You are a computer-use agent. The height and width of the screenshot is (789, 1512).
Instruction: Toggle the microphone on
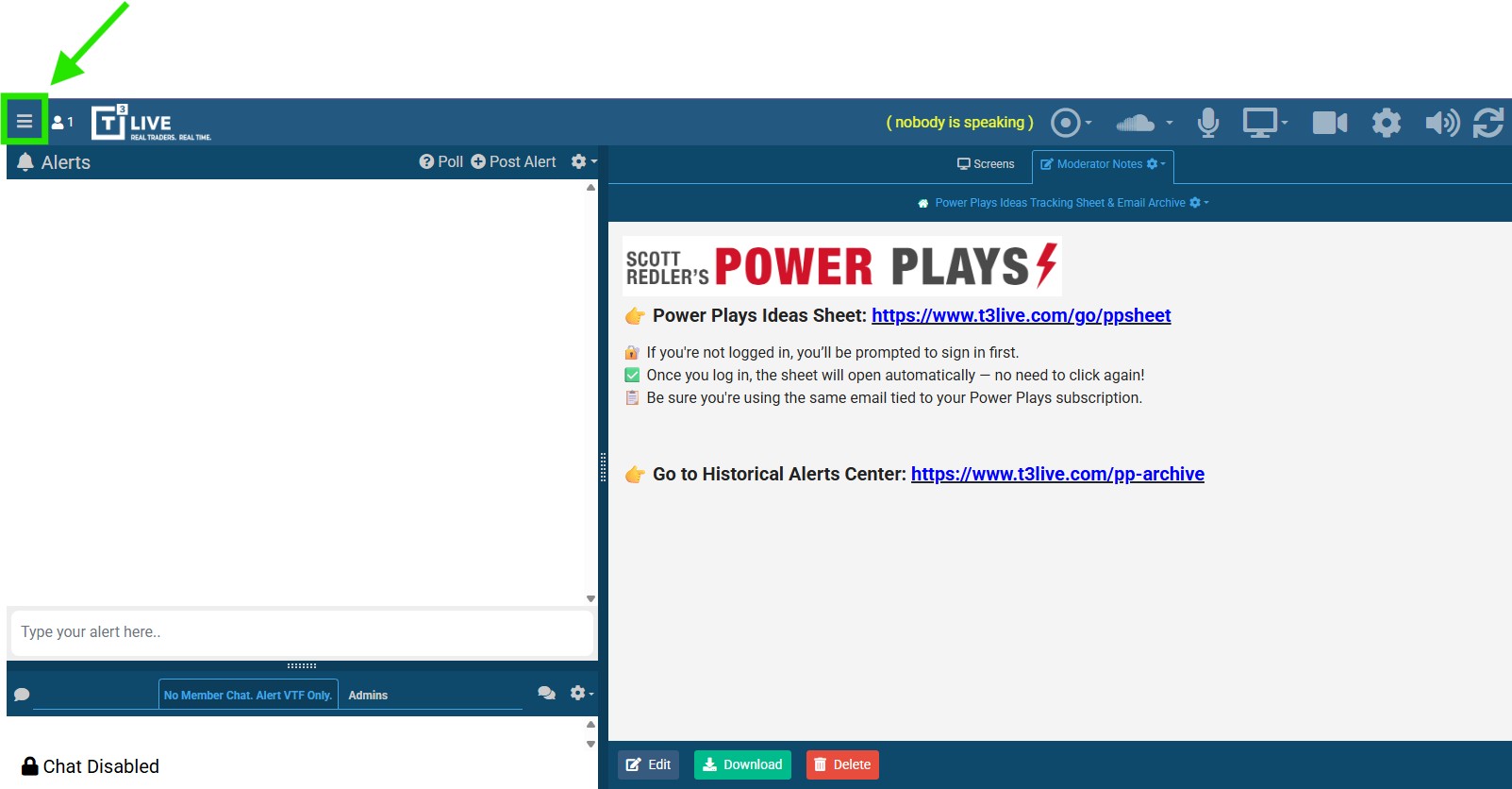pyautogui.click(x=1208, y=123)
